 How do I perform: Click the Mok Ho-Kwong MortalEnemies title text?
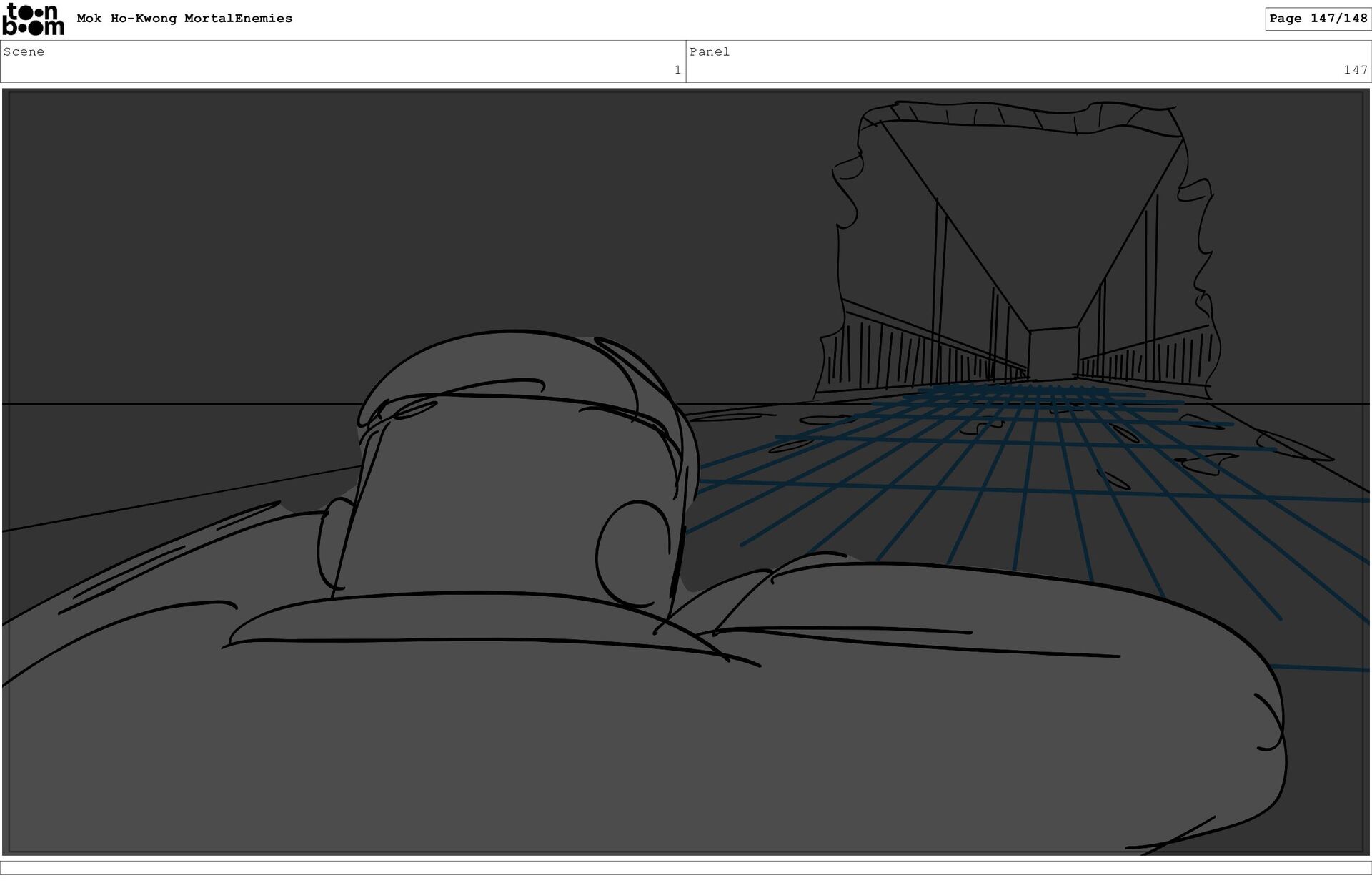(x=184, y=19)
